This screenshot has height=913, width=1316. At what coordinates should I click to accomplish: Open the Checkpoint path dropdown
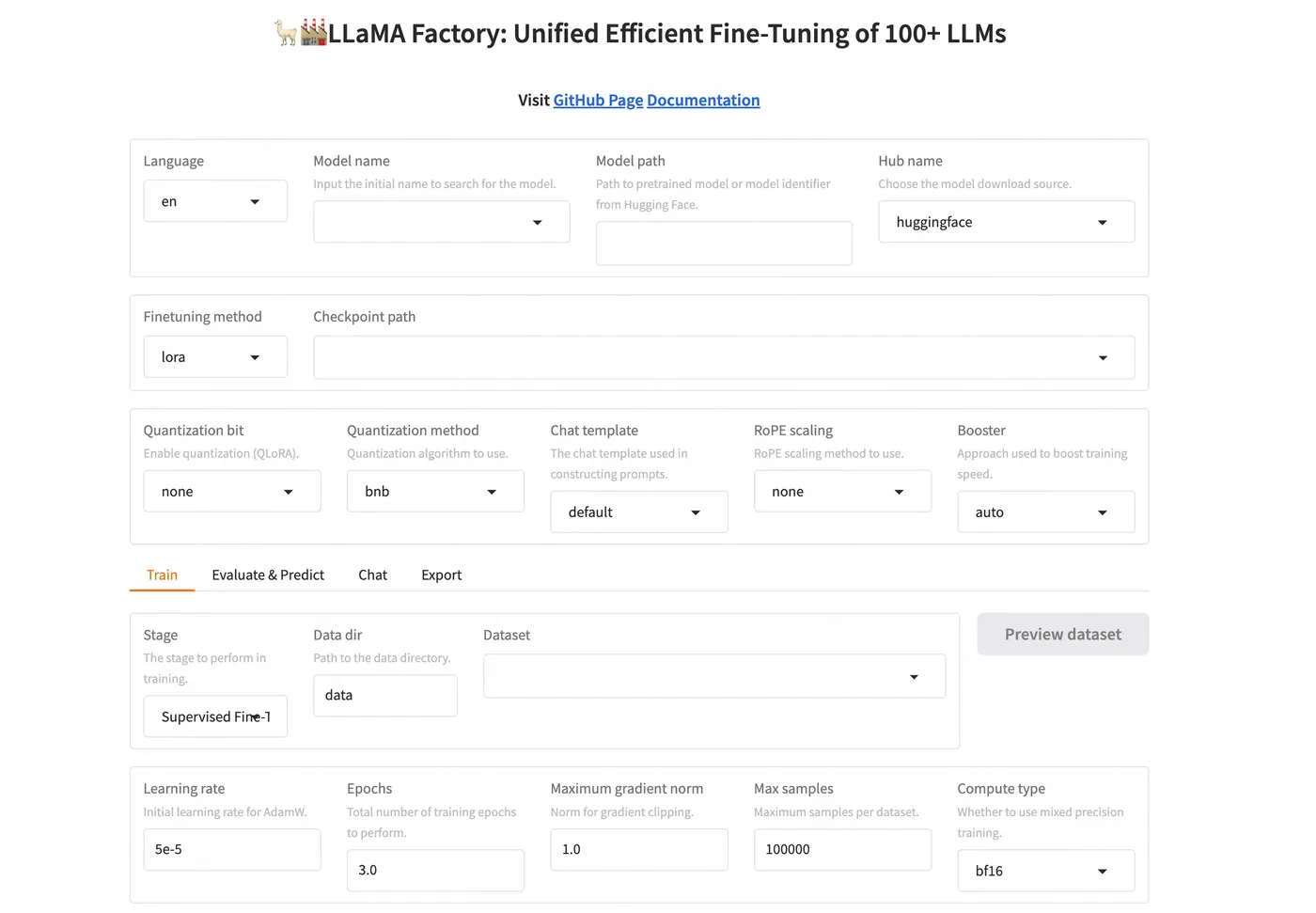tap(724, 357)
